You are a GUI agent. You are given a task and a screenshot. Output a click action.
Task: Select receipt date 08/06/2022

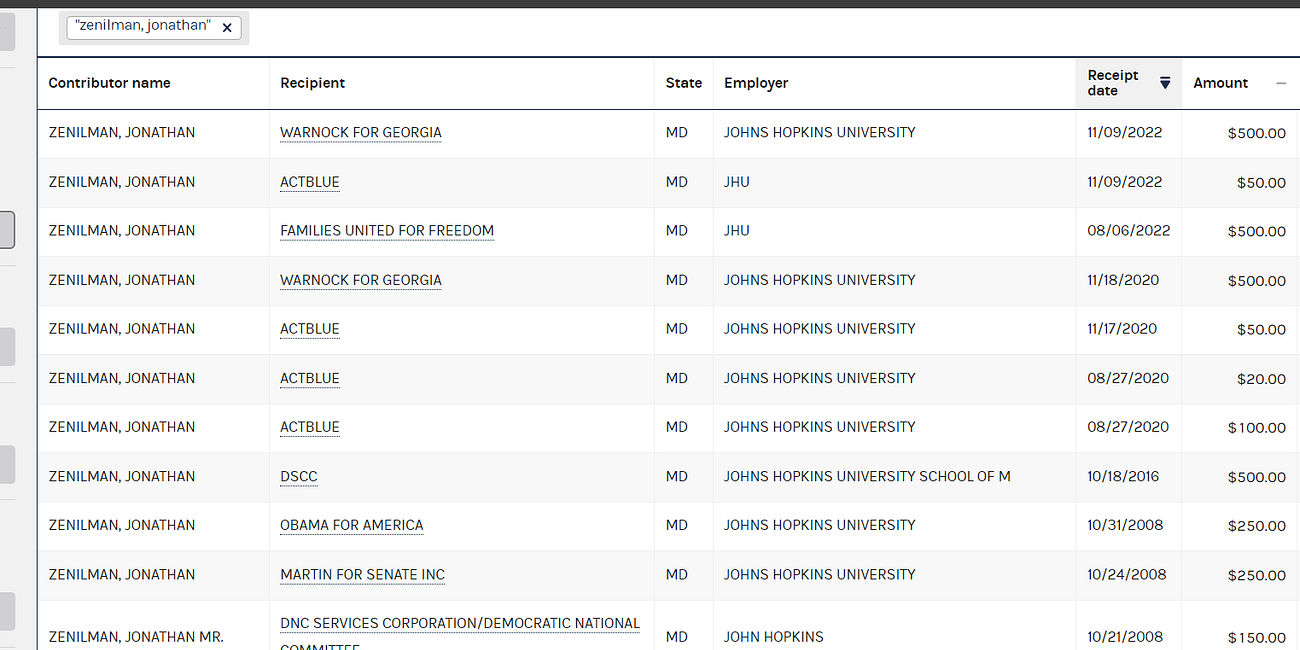pyautogui.click(x=1129, y=231)
